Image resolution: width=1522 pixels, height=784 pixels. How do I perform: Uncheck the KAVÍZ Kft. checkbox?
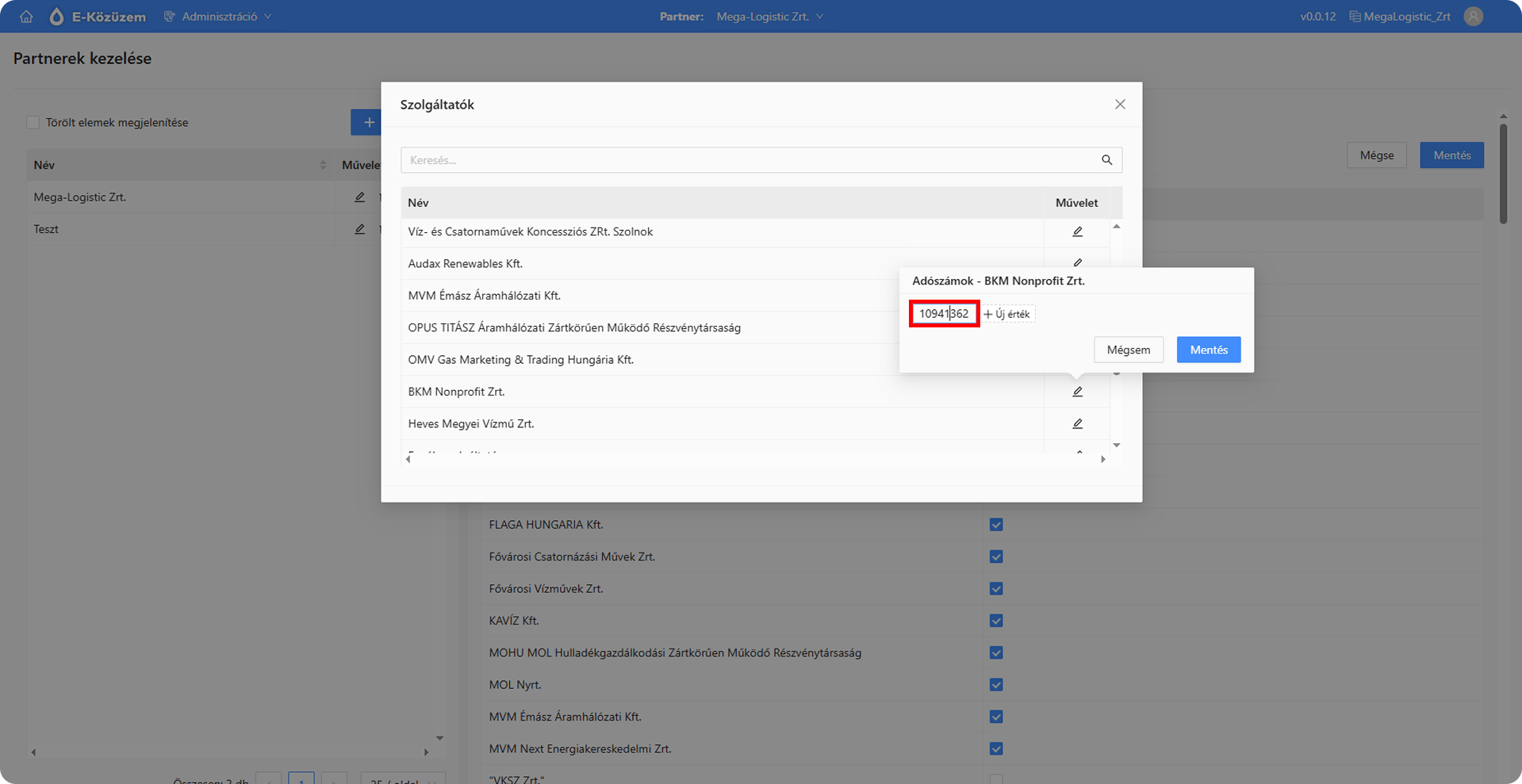pyautogui.click(x=996, y=621)
